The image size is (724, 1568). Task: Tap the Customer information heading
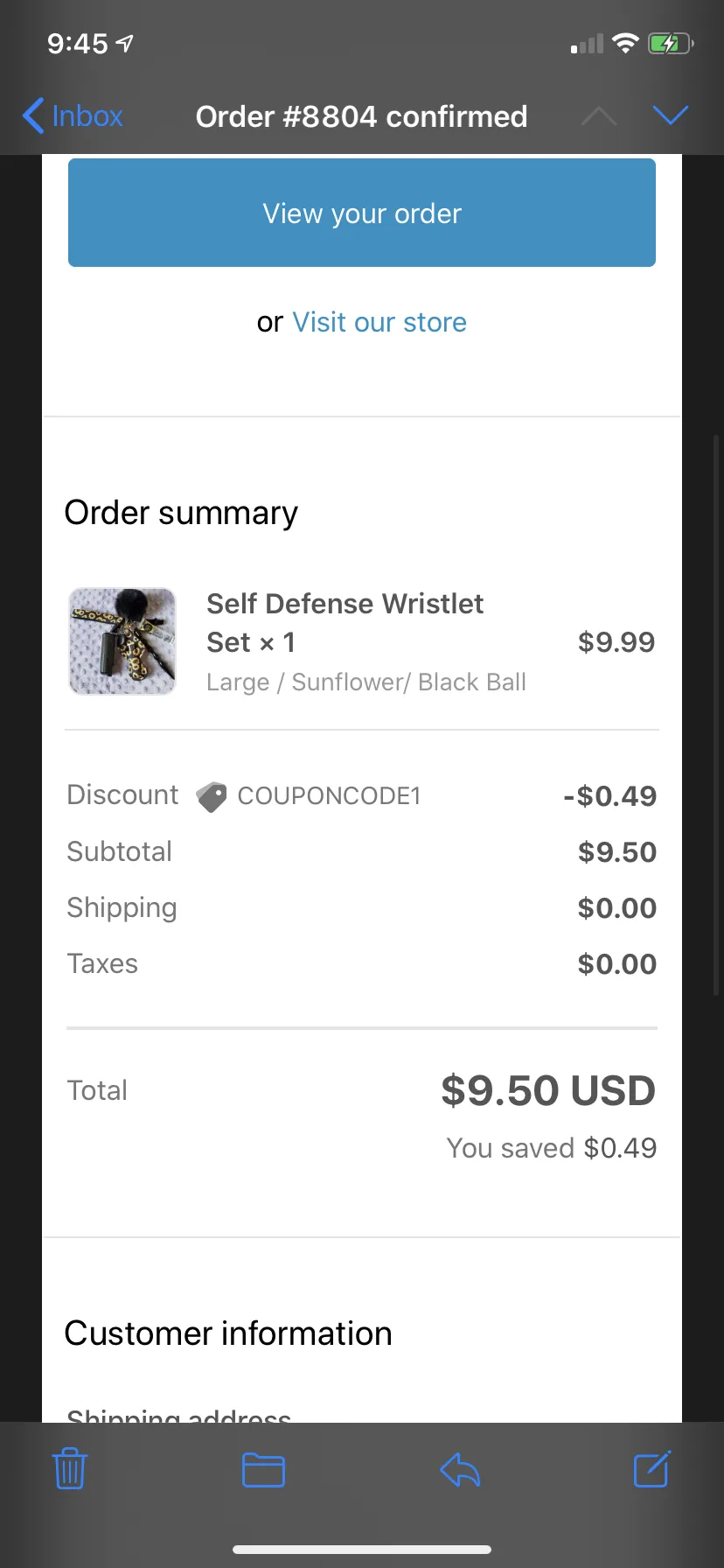tap(228, 1333)
